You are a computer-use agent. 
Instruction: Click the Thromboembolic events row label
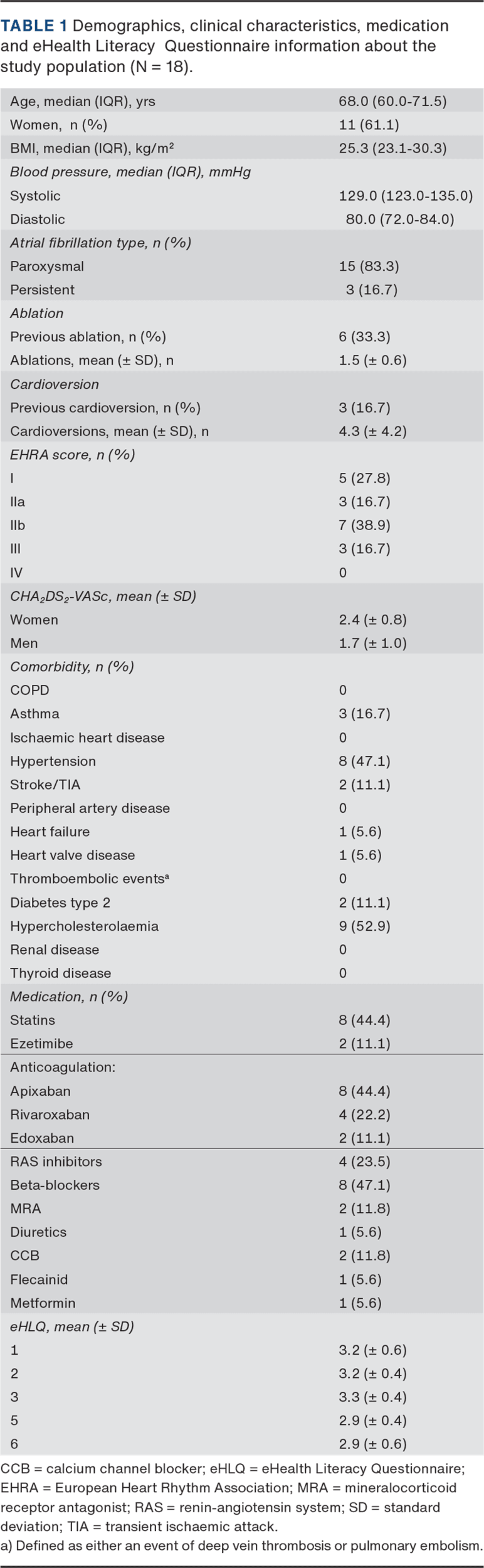(90, 879)
